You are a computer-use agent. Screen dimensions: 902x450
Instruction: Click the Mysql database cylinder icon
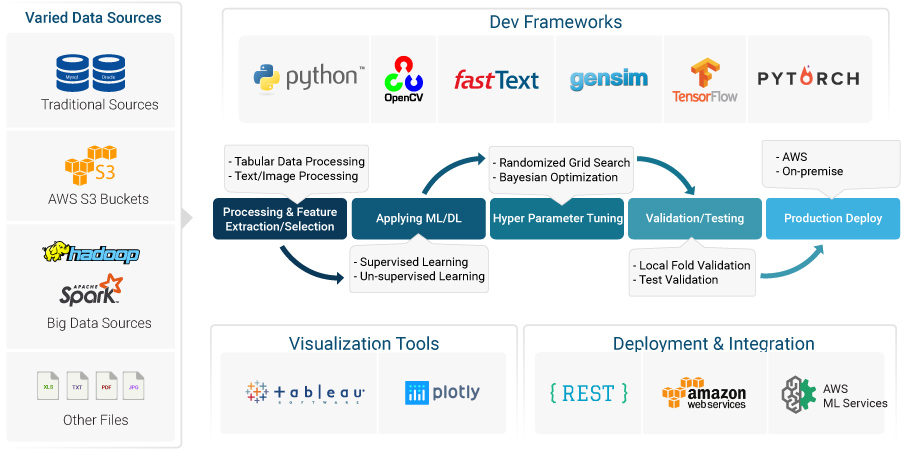click(73, 73)
